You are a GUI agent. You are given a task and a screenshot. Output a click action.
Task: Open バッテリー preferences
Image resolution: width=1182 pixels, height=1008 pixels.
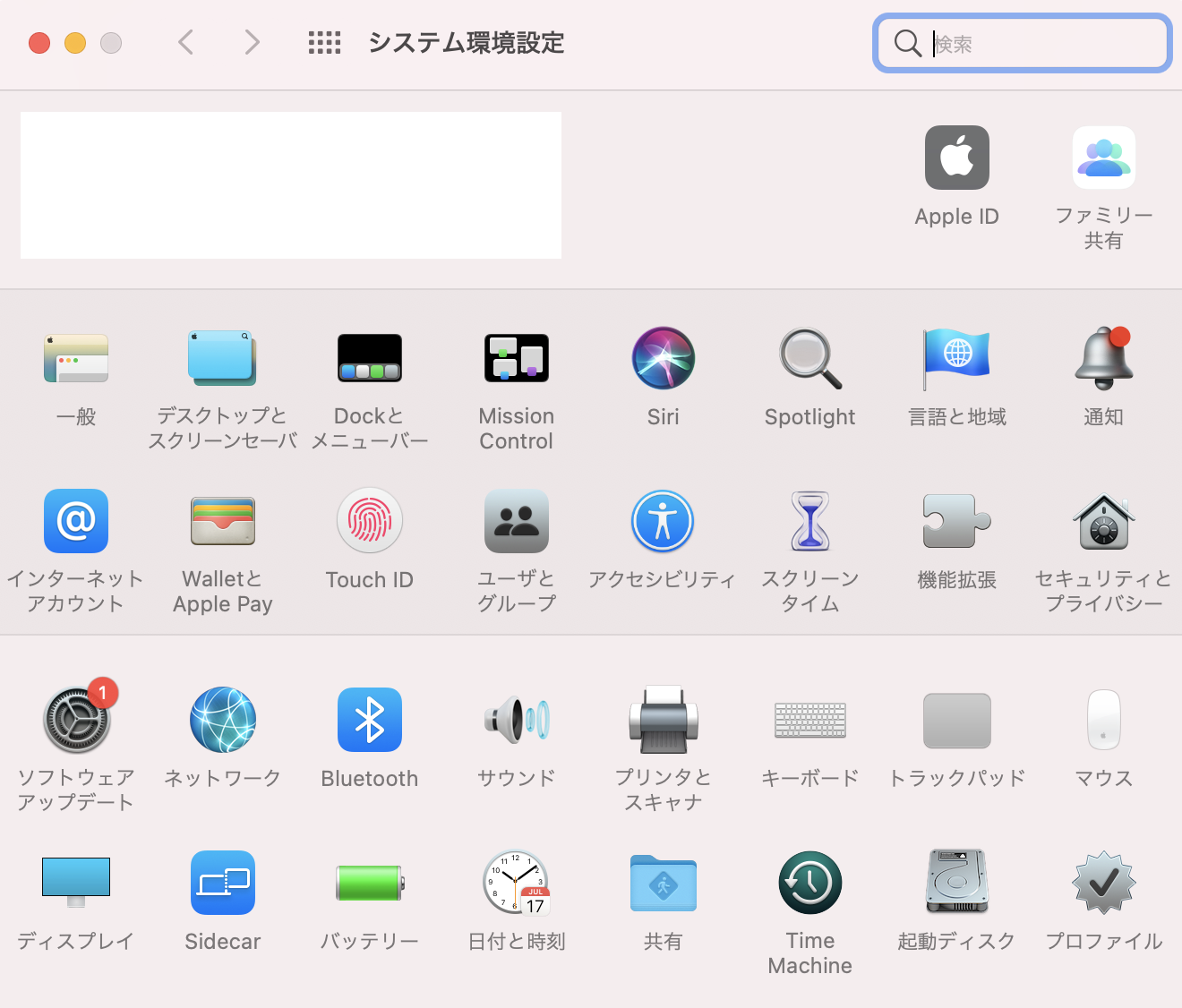[x=369, y=883]
